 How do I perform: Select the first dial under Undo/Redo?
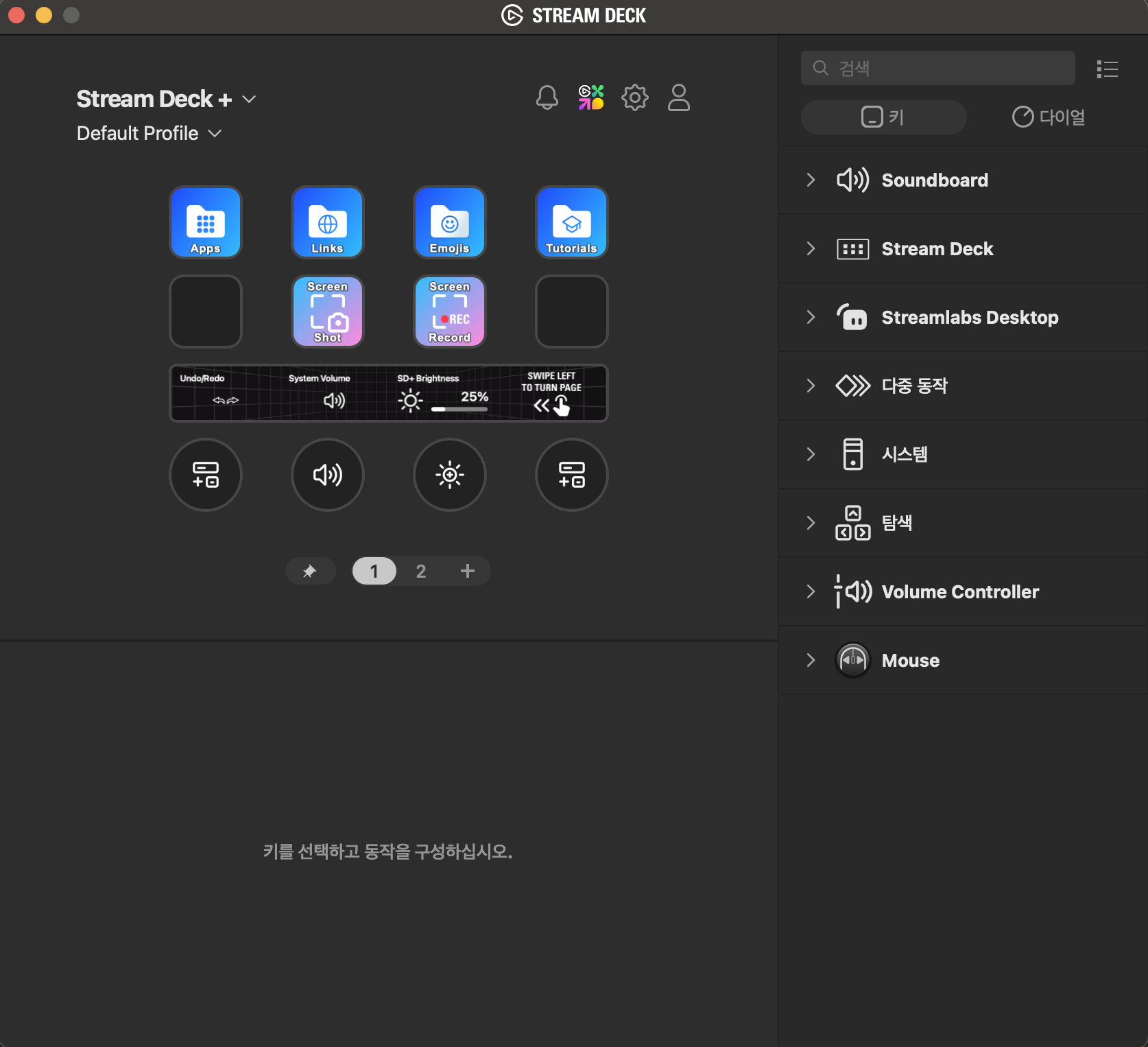(x=206, y=475)
